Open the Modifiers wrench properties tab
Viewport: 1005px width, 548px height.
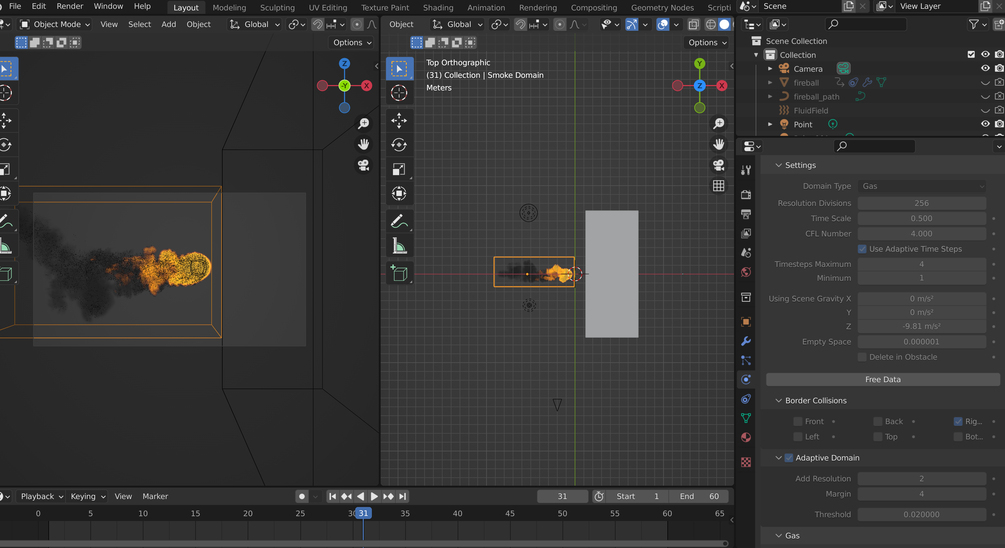coord(746,342)
